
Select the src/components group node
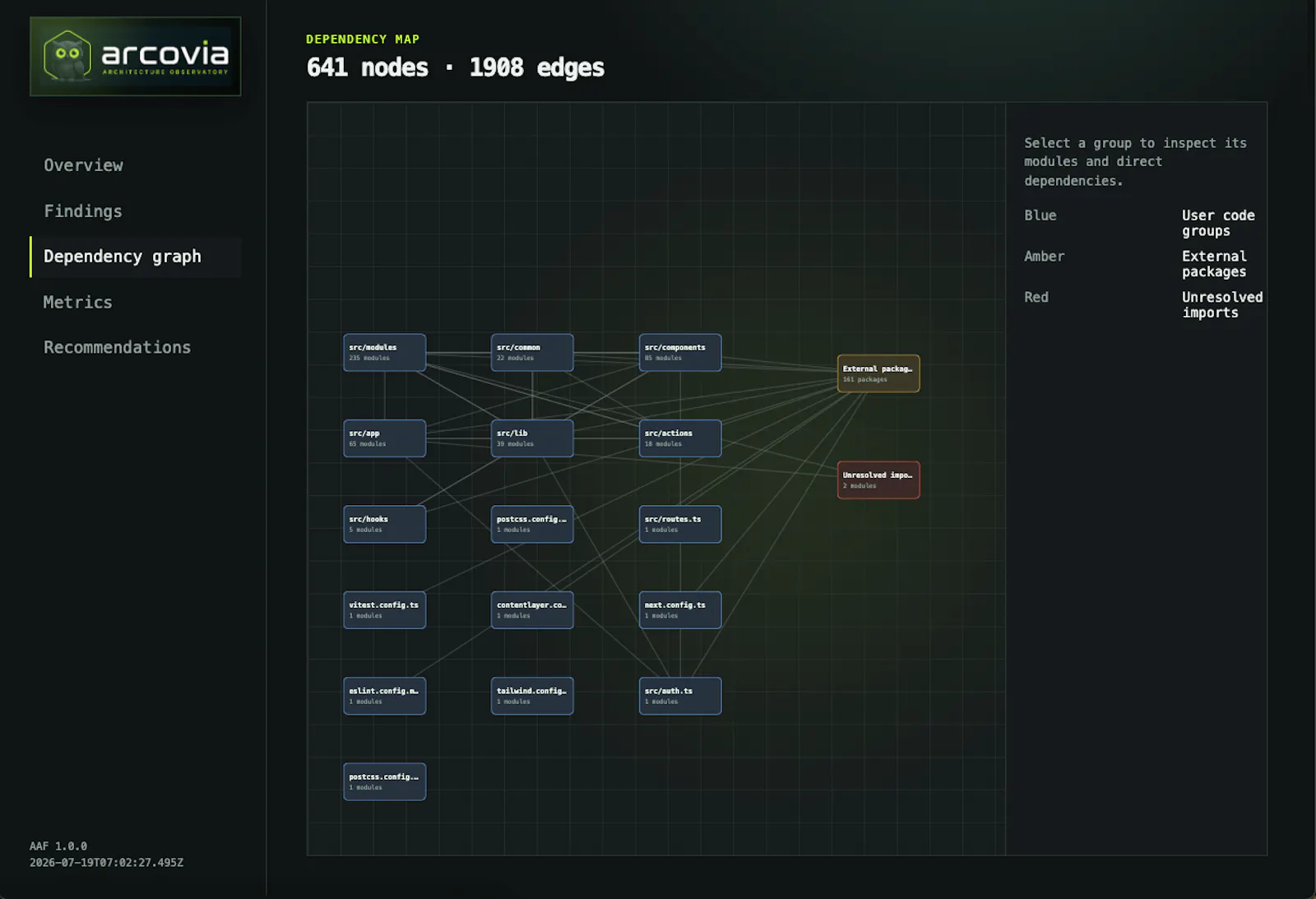coord(680,353)
